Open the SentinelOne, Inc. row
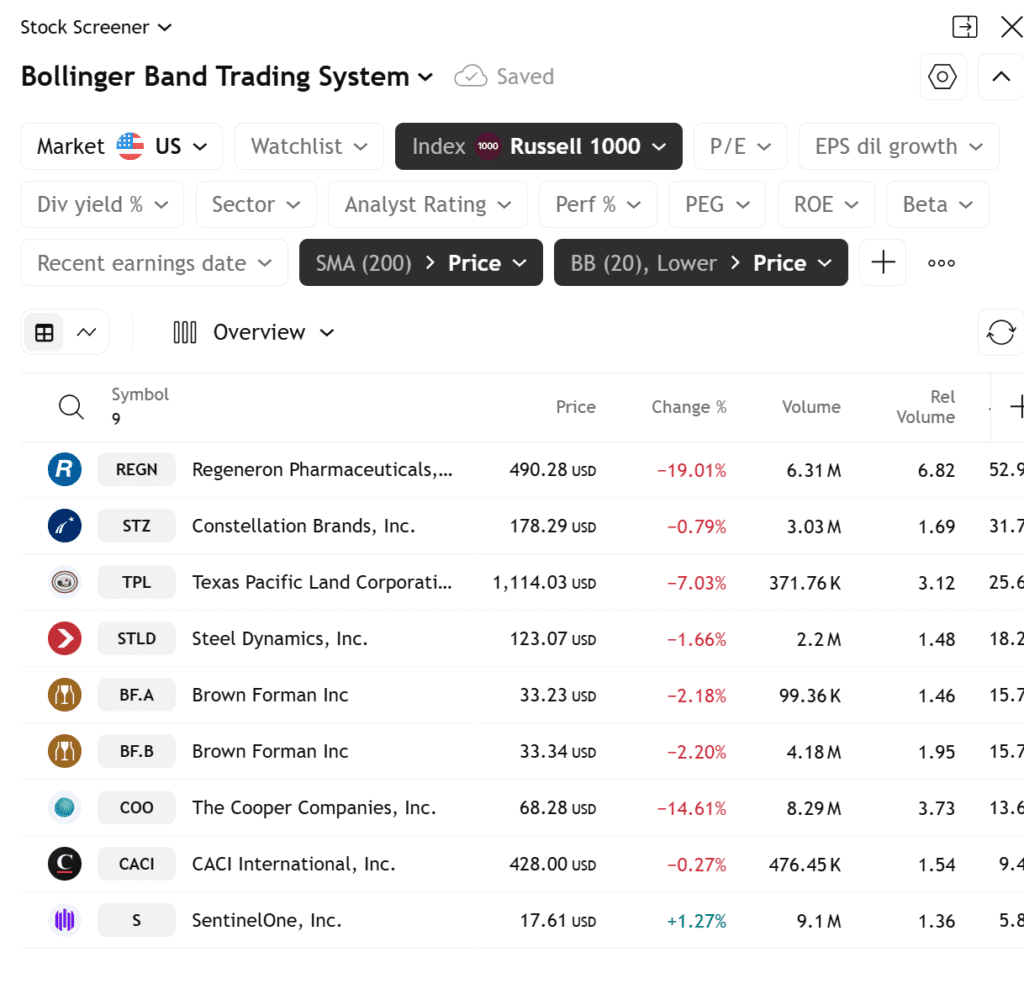This screenshot has height=984, width=1024. 266,921
